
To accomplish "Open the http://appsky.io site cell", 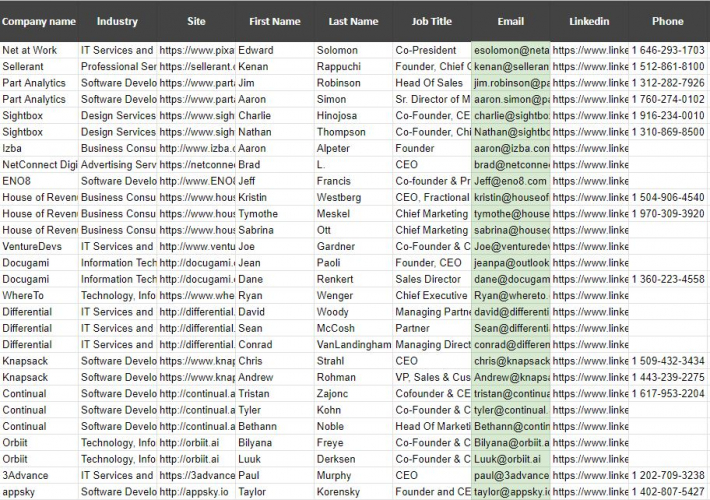I will pos(196,491).
